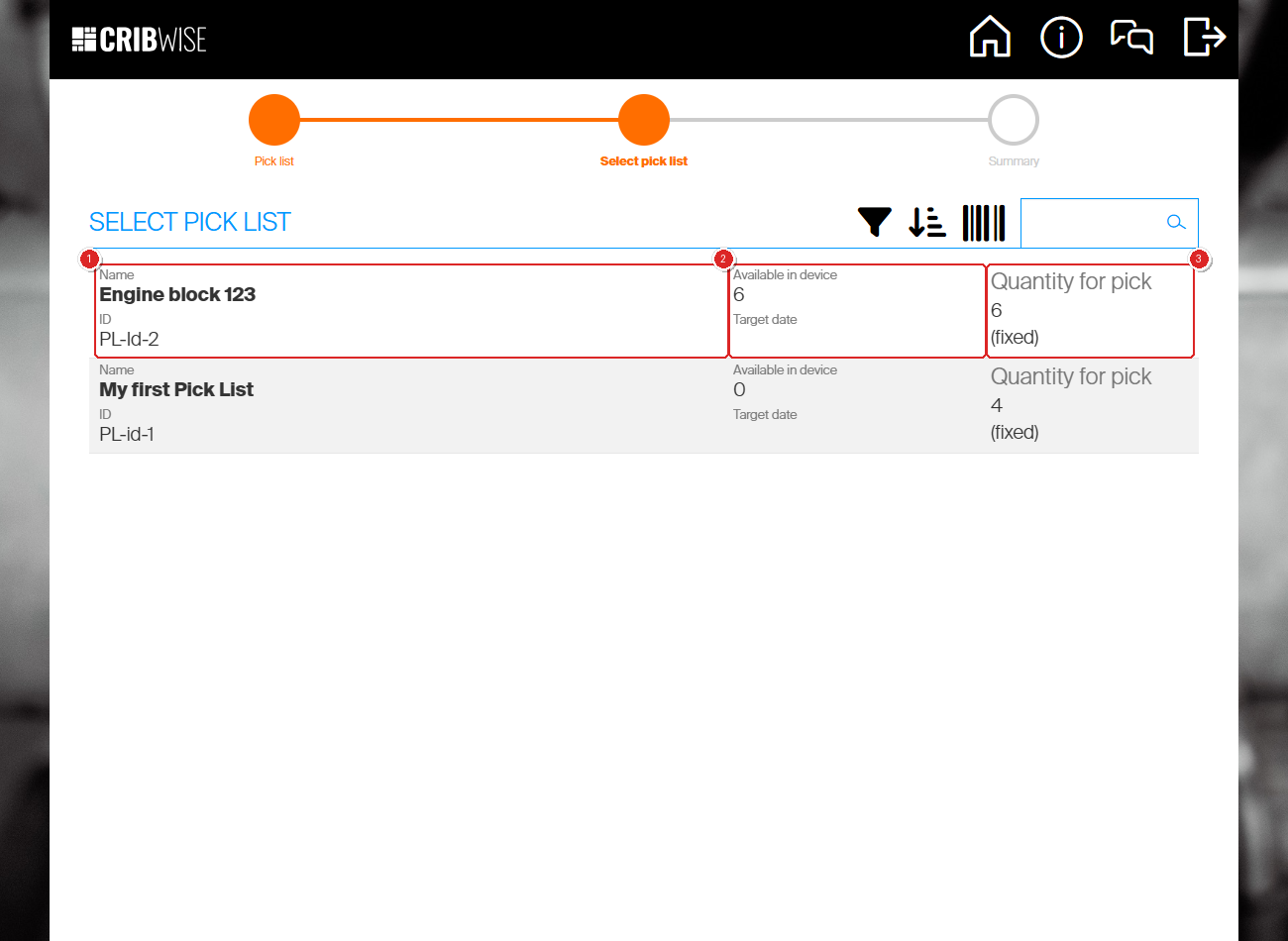The width and height of the screenshot is (1288, 941).
Task: Click the SELECT PICK LIST heading
Action: (x=190, y=222)
